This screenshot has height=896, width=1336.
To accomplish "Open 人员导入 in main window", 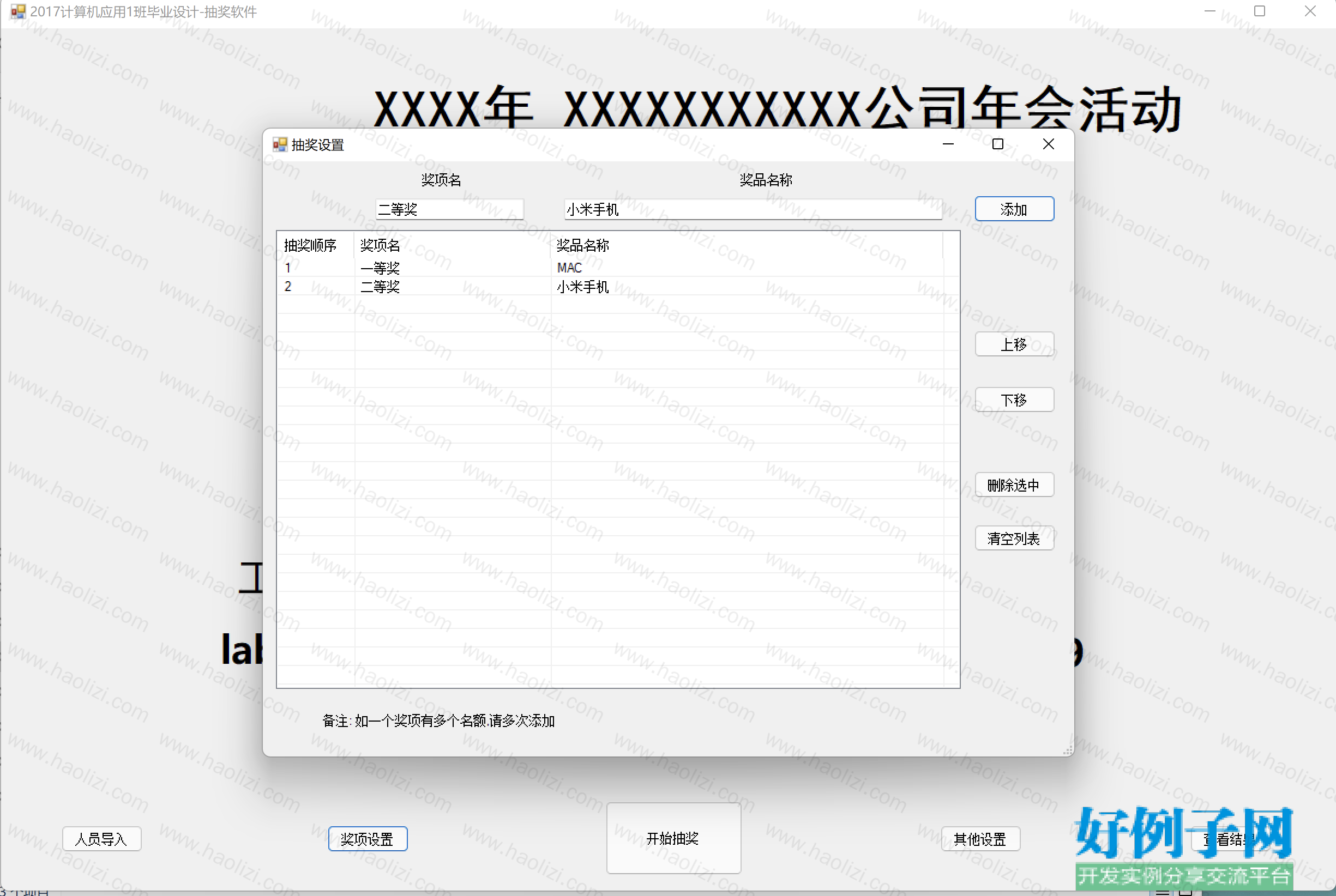I will tap(102, 839).
